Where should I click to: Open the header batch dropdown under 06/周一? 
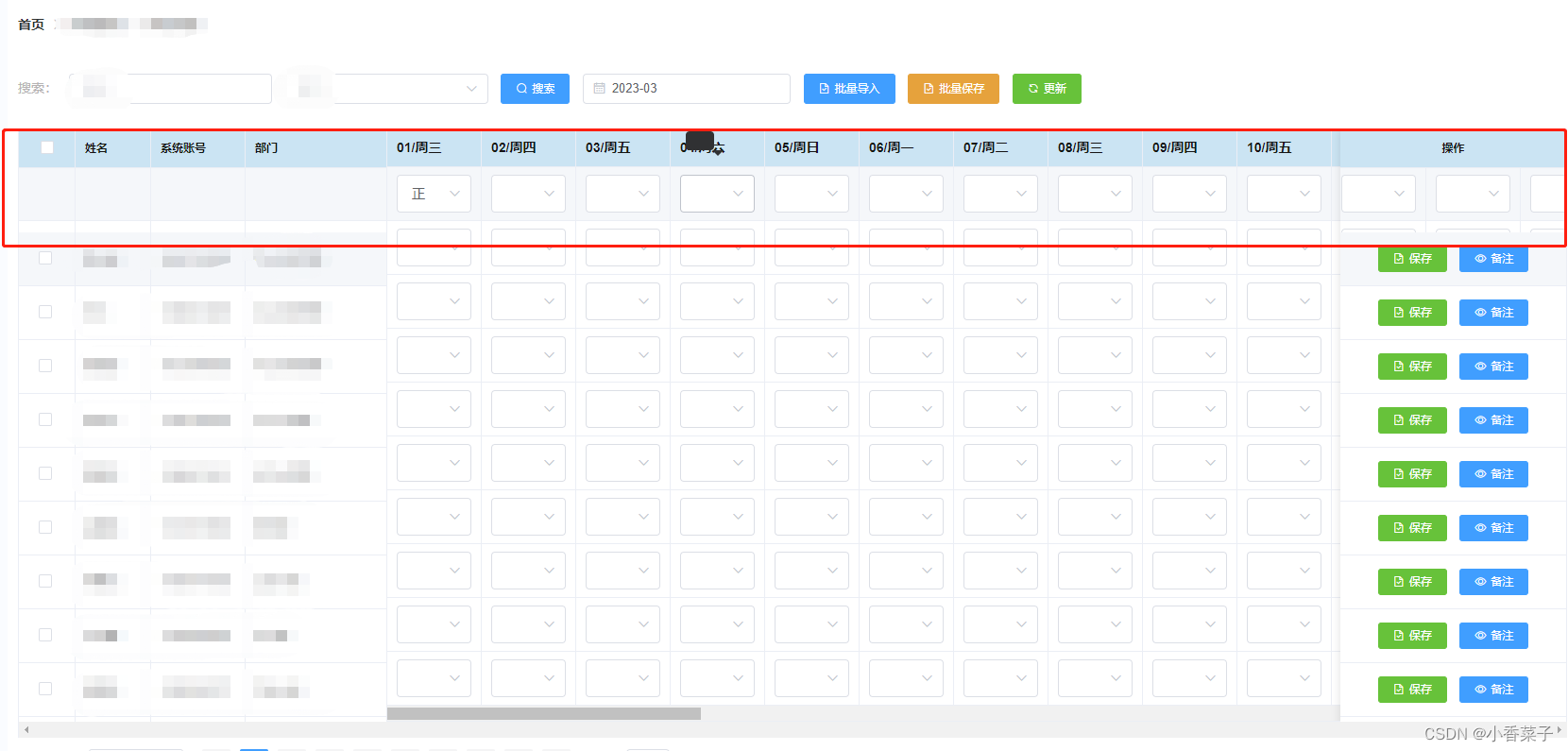pos(906,194)
